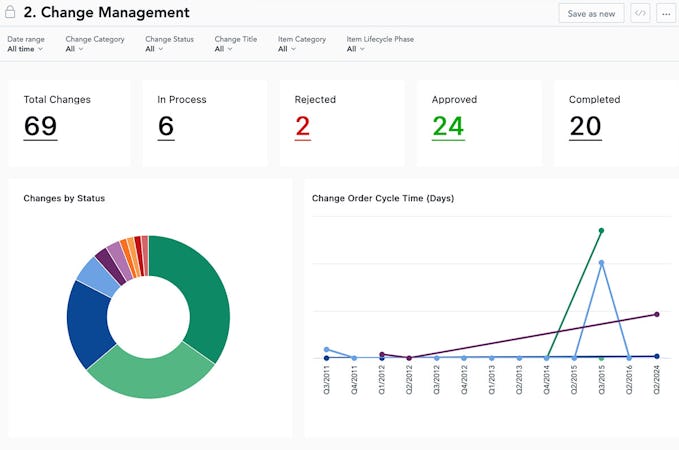Select the dark blue donut segment
Viewport: 679px width, 450px height.
pyautogui.click(x=88, y=323)
